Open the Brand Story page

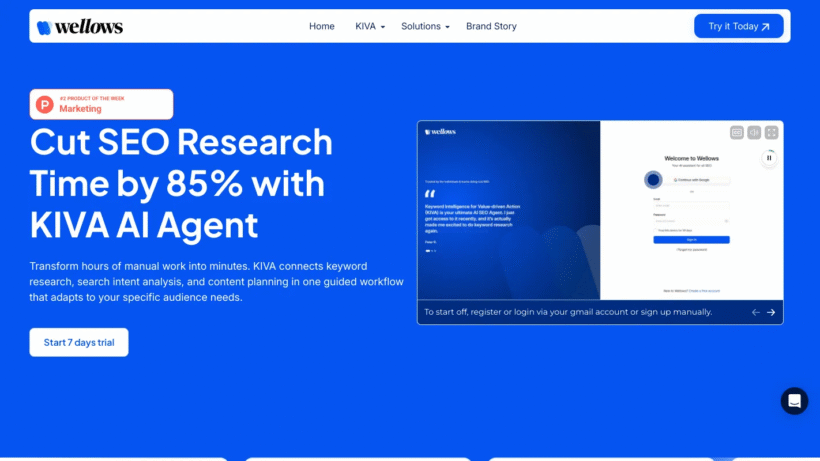pos(491,26)
